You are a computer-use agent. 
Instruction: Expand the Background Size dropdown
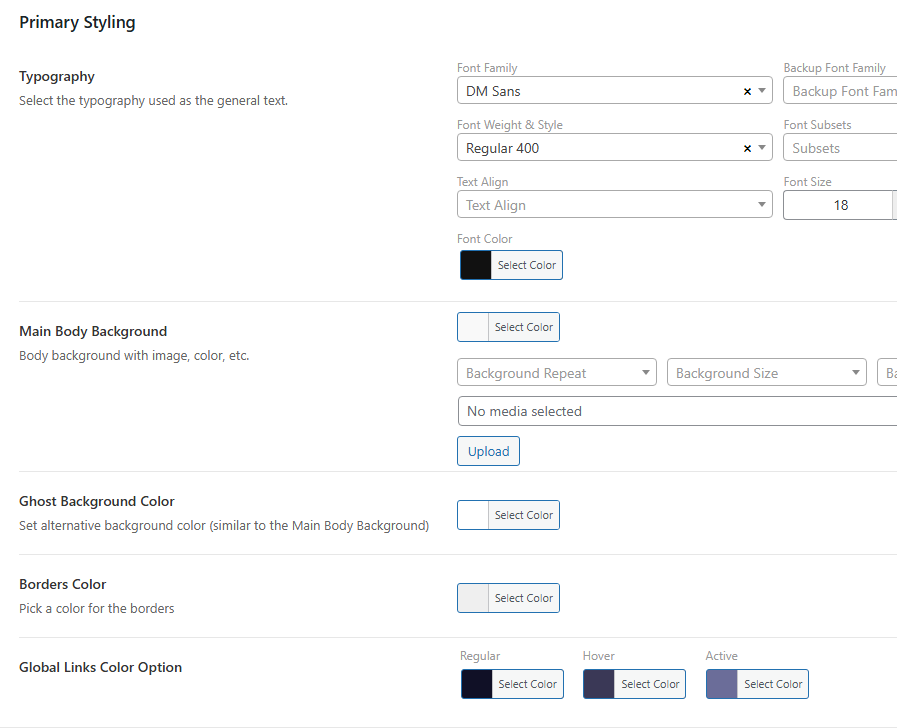[766, 373]
